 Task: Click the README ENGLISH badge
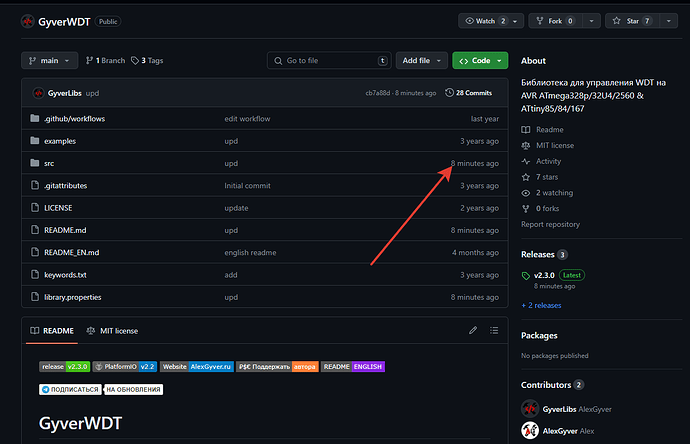pos(353,367)
